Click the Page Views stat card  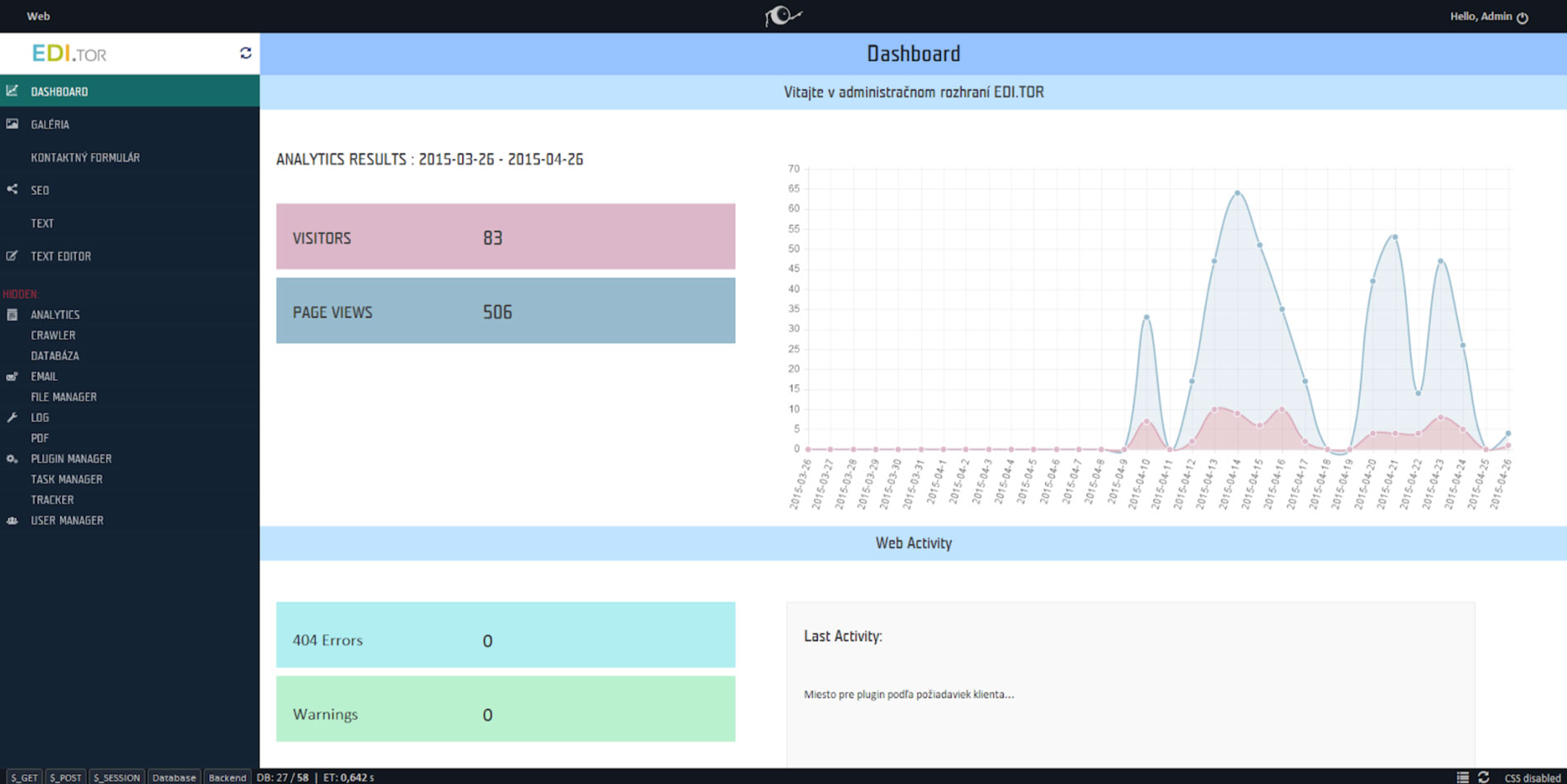506,311
